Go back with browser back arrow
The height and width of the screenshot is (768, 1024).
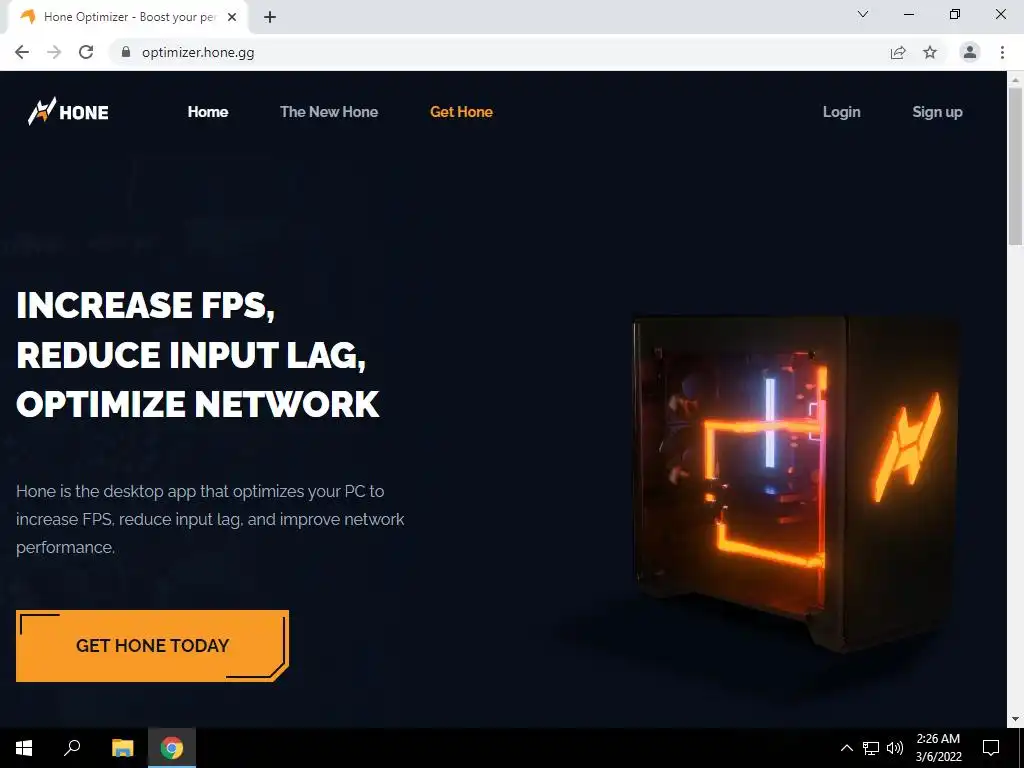click(22, 52)
